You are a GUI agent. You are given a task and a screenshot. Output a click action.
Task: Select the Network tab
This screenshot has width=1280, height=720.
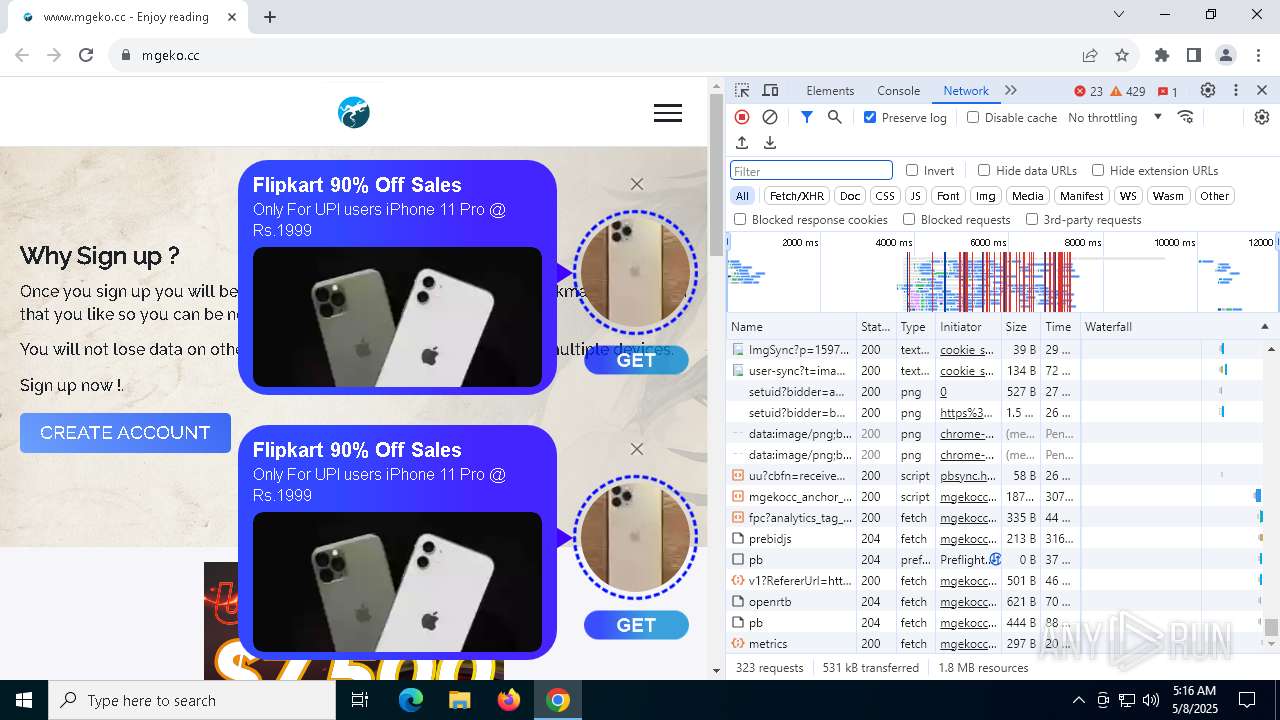coord(966,91)
